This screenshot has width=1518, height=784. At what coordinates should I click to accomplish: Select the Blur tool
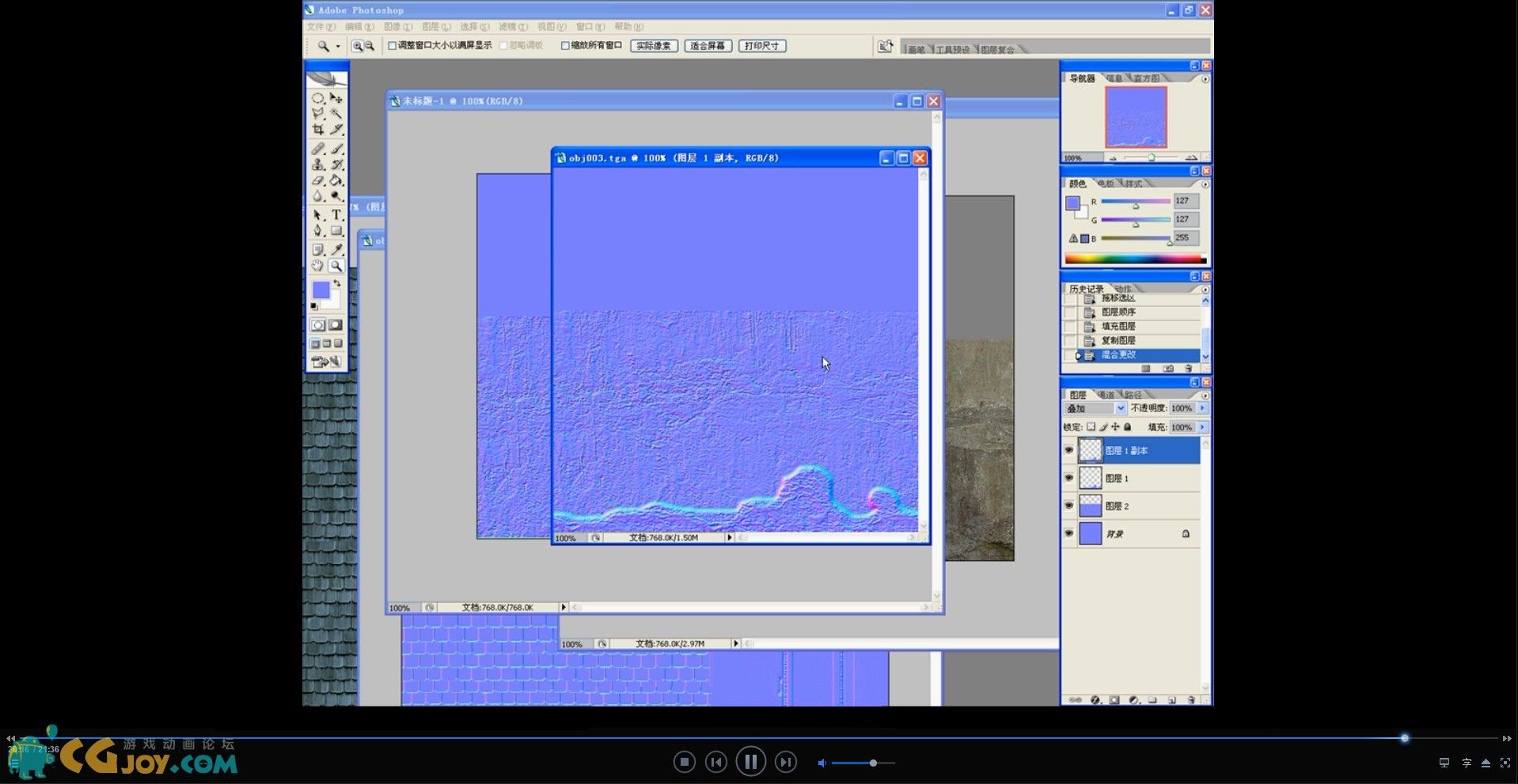click(x=317, y=195)
